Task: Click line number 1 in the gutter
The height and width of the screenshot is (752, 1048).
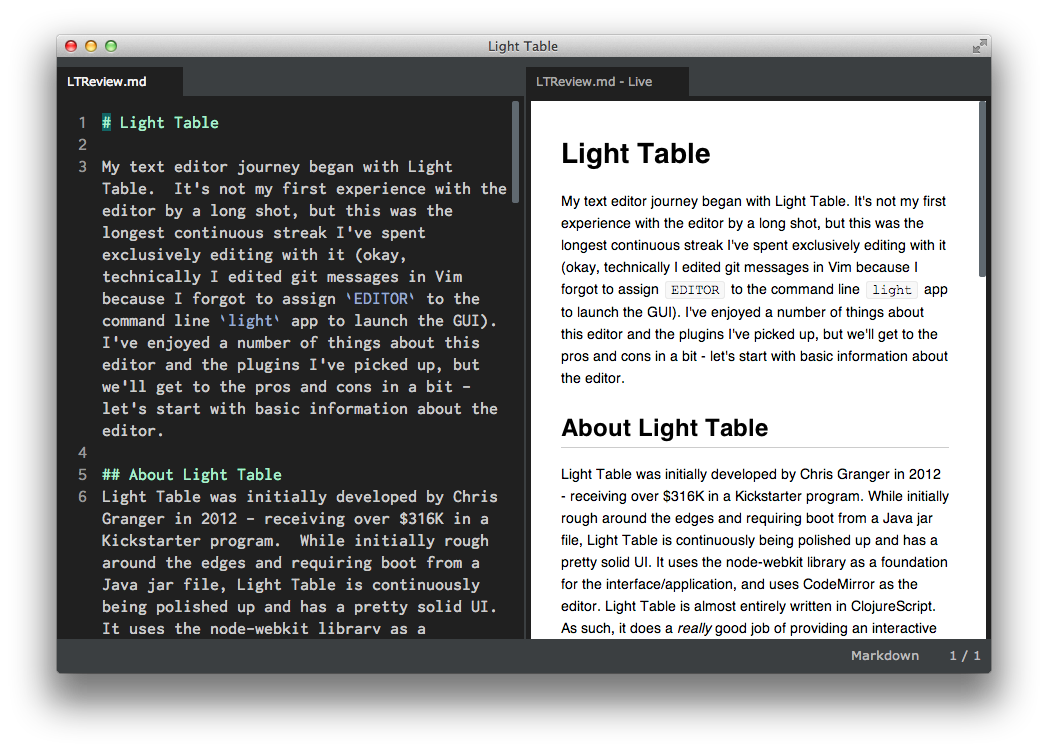Action: 82,123
